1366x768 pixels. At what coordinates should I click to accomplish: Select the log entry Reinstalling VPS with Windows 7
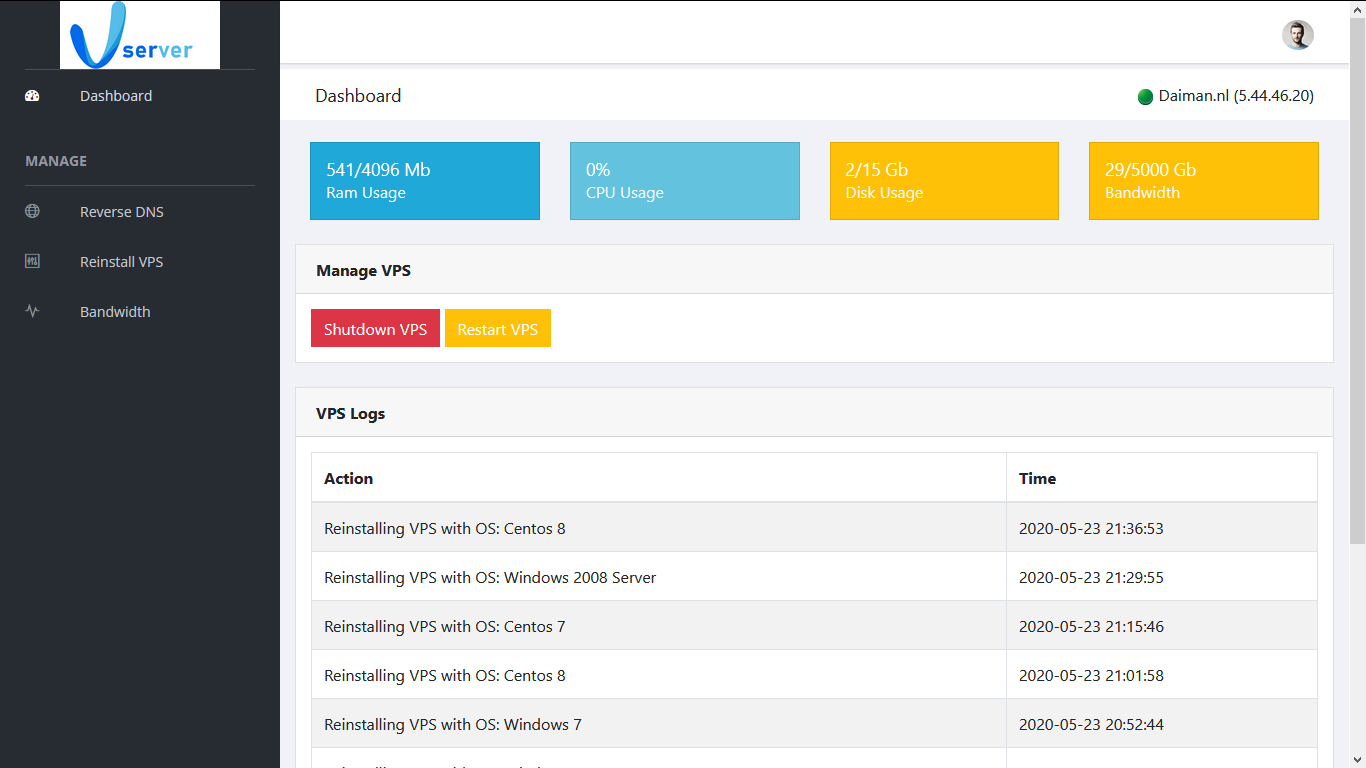[x=452, y=724]
